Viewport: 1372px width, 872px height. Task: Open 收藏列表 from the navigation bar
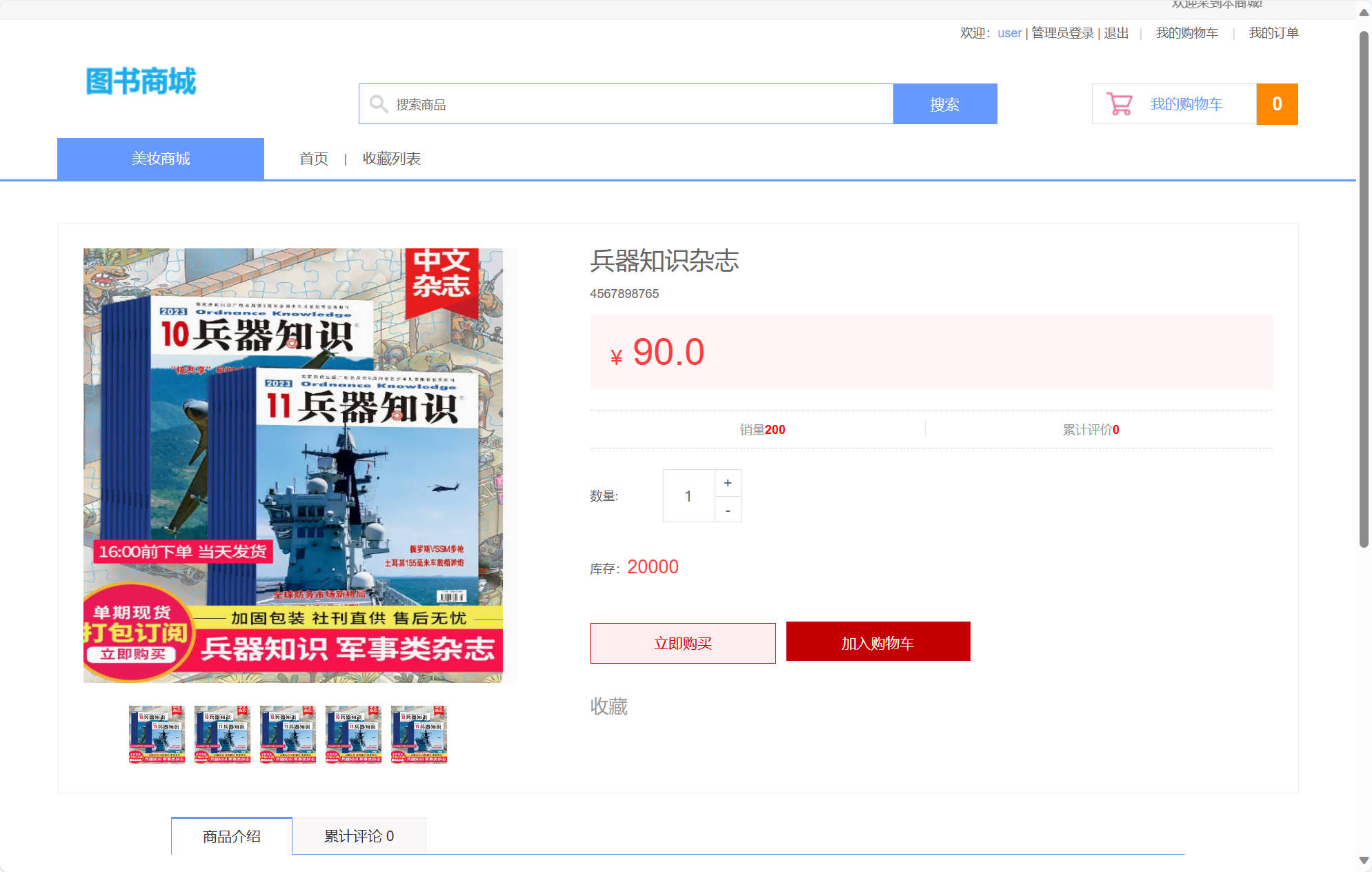coord(391,158)
